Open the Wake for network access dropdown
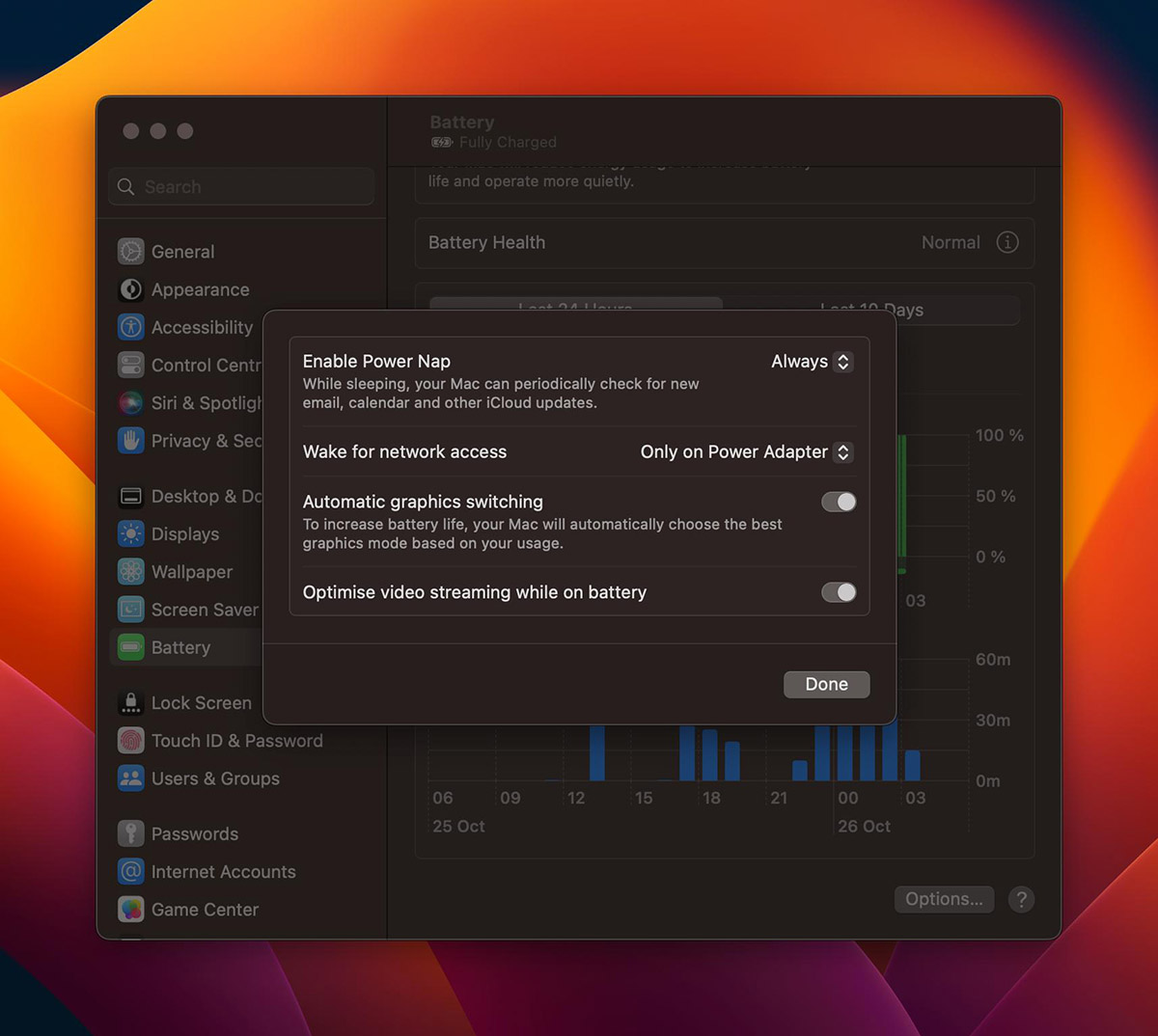Screen dimensions: 1158x1036 click(746, 452)
